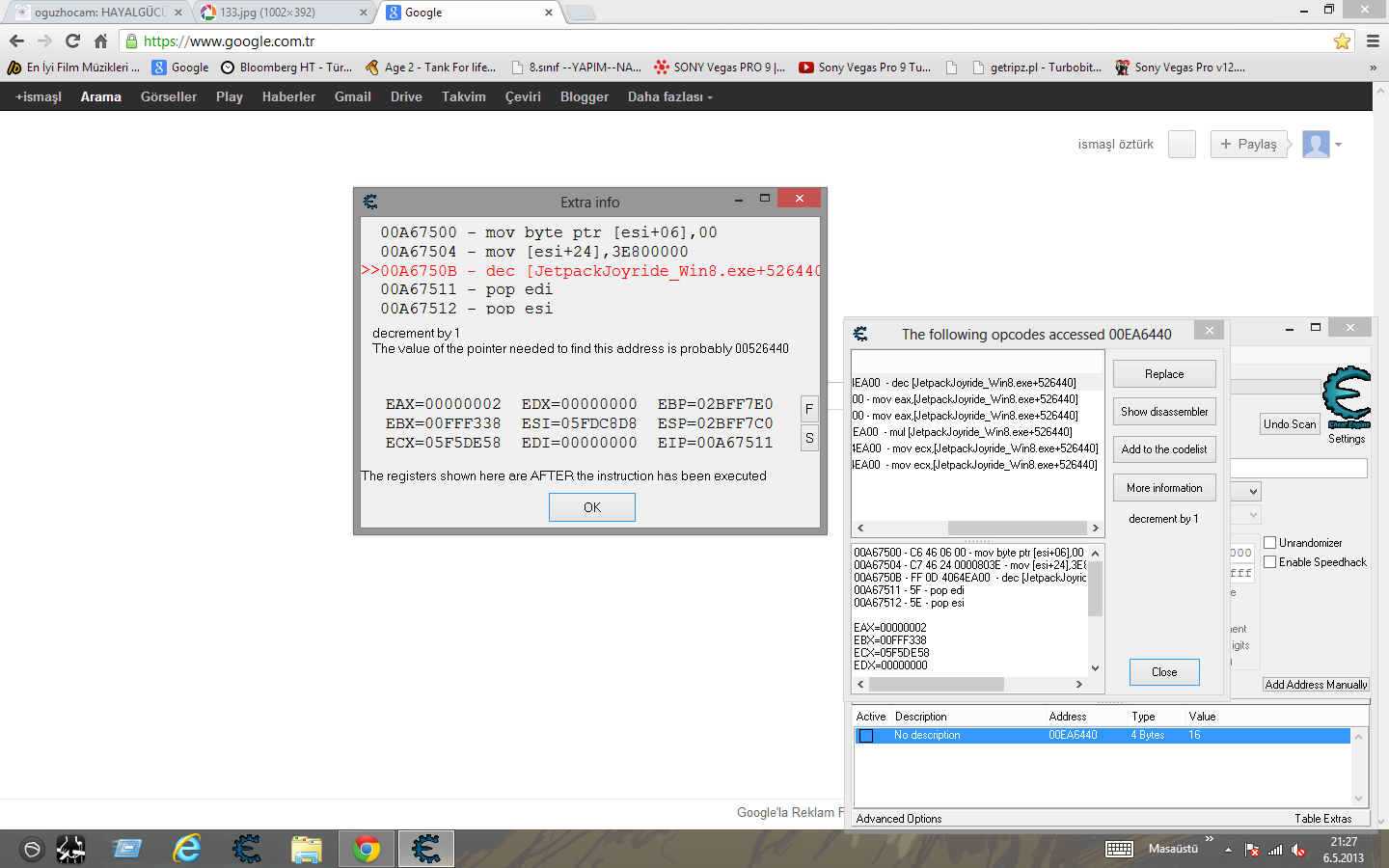The height and width of the screenshot is (868, 1389).
Task: Open File Explorer from the taskbar
Action: [x=307, y=849]
